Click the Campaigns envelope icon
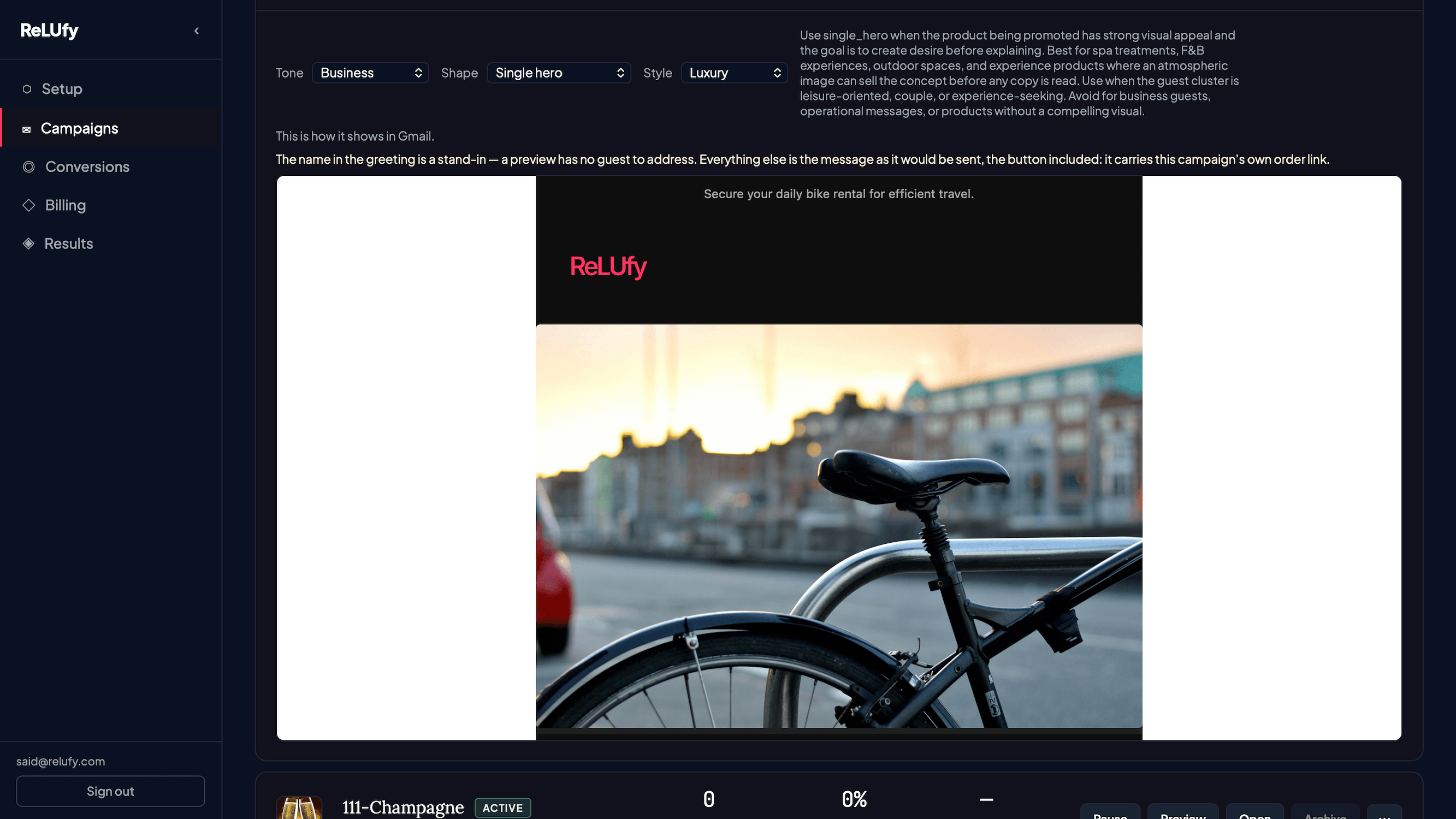The width and height of the screenshot is (1456, 819). [27, 129]
